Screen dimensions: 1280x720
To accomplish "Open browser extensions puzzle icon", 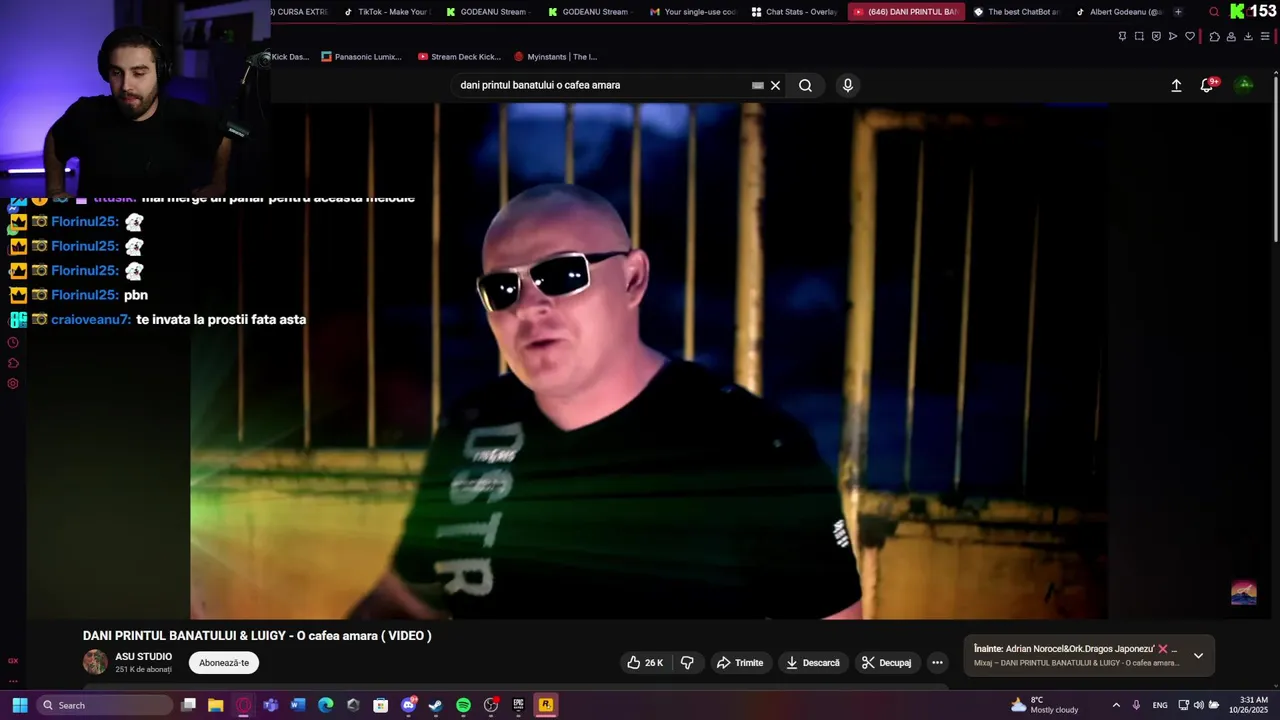I will [x=1214, y=37].
